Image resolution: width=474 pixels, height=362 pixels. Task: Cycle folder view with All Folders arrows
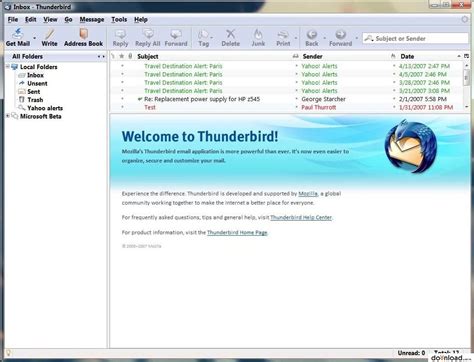101,57
